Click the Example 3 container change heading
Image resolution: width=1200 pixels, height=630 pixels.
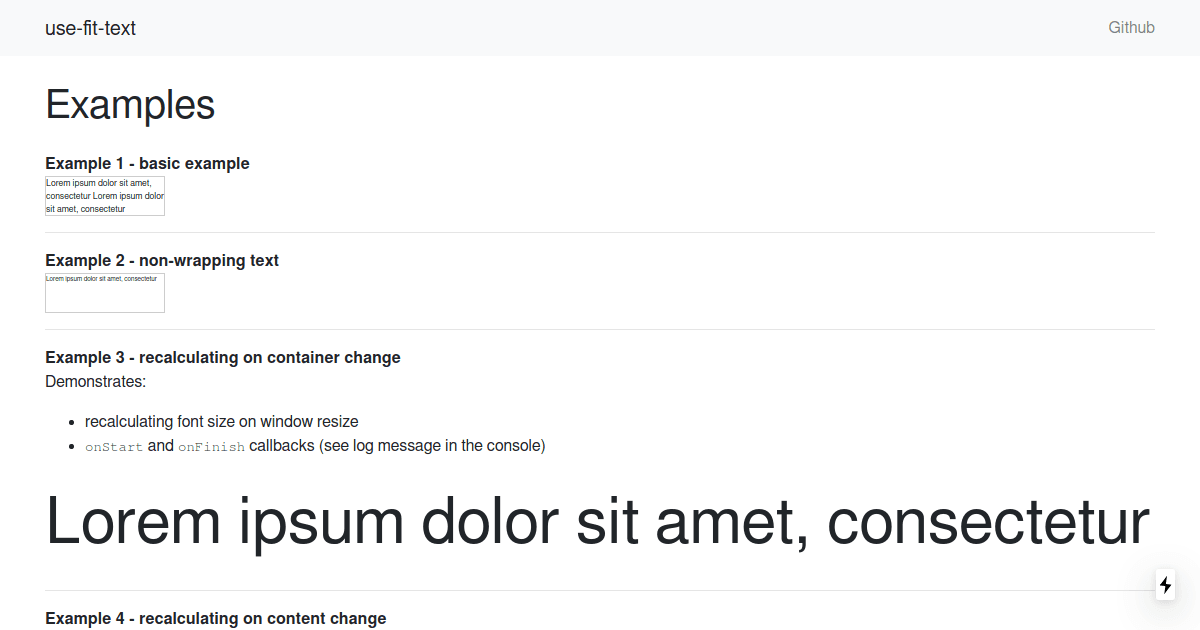222,357
